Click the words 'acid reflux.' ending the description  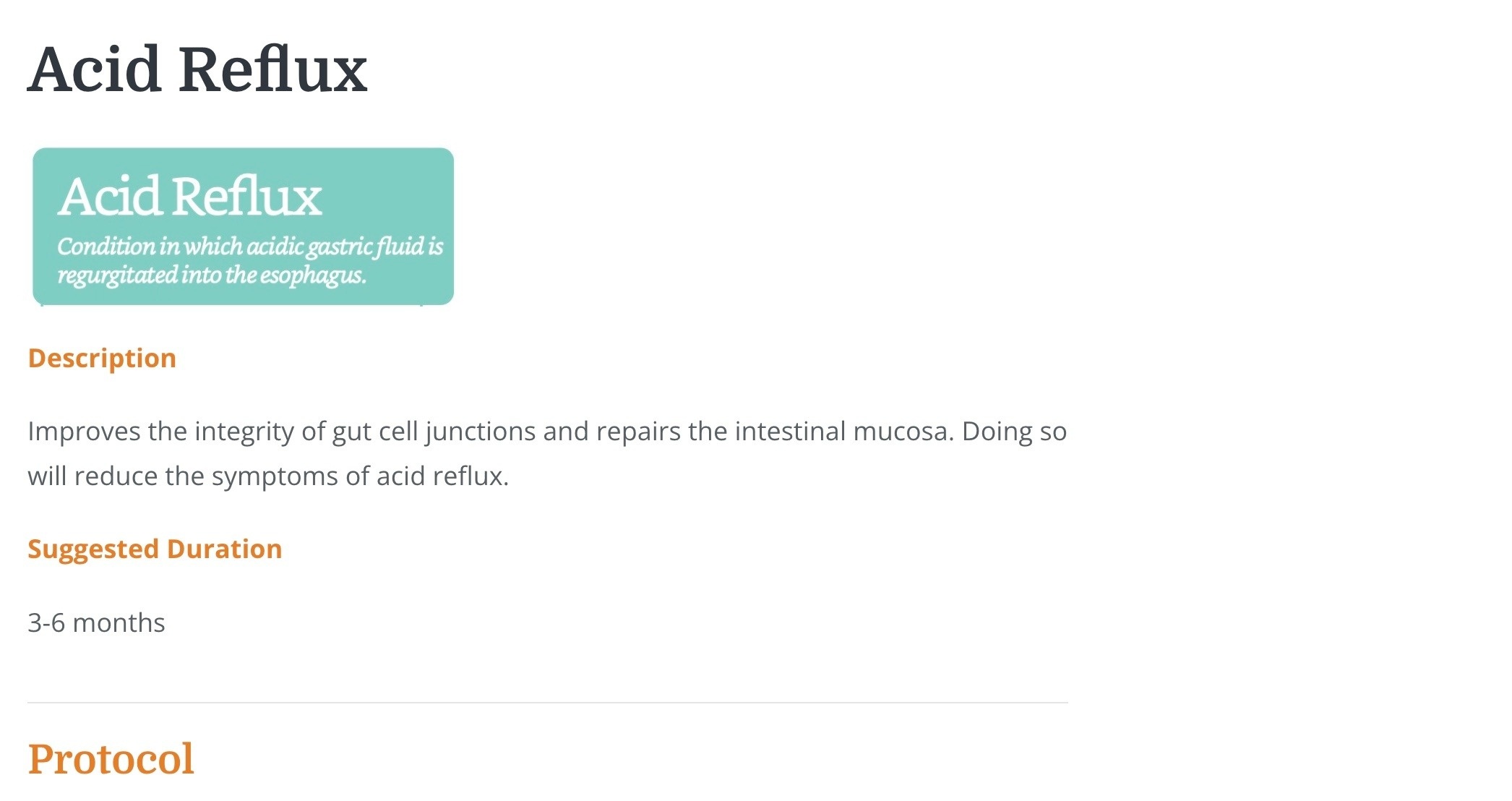click(x=442, y=476)
